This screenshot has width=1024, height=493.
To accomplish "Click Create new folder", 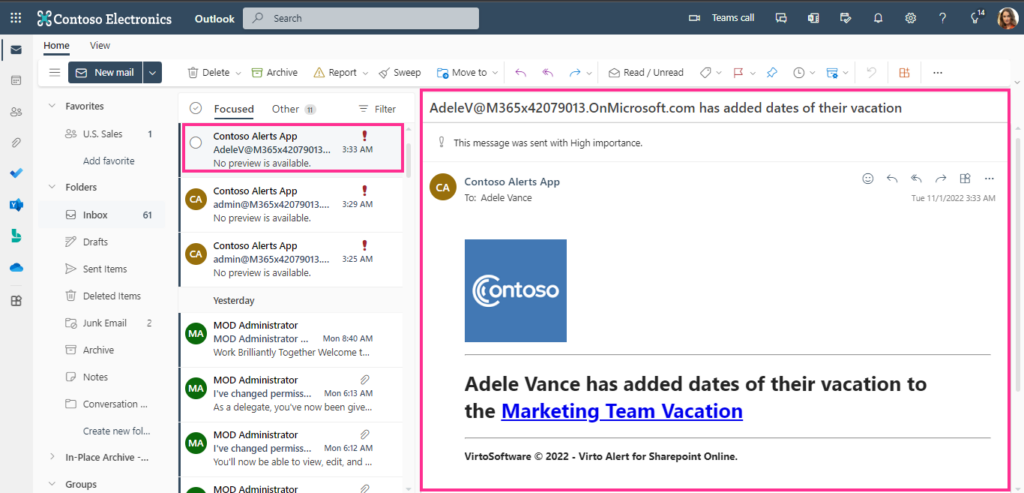I will click(x=116, y=431).
